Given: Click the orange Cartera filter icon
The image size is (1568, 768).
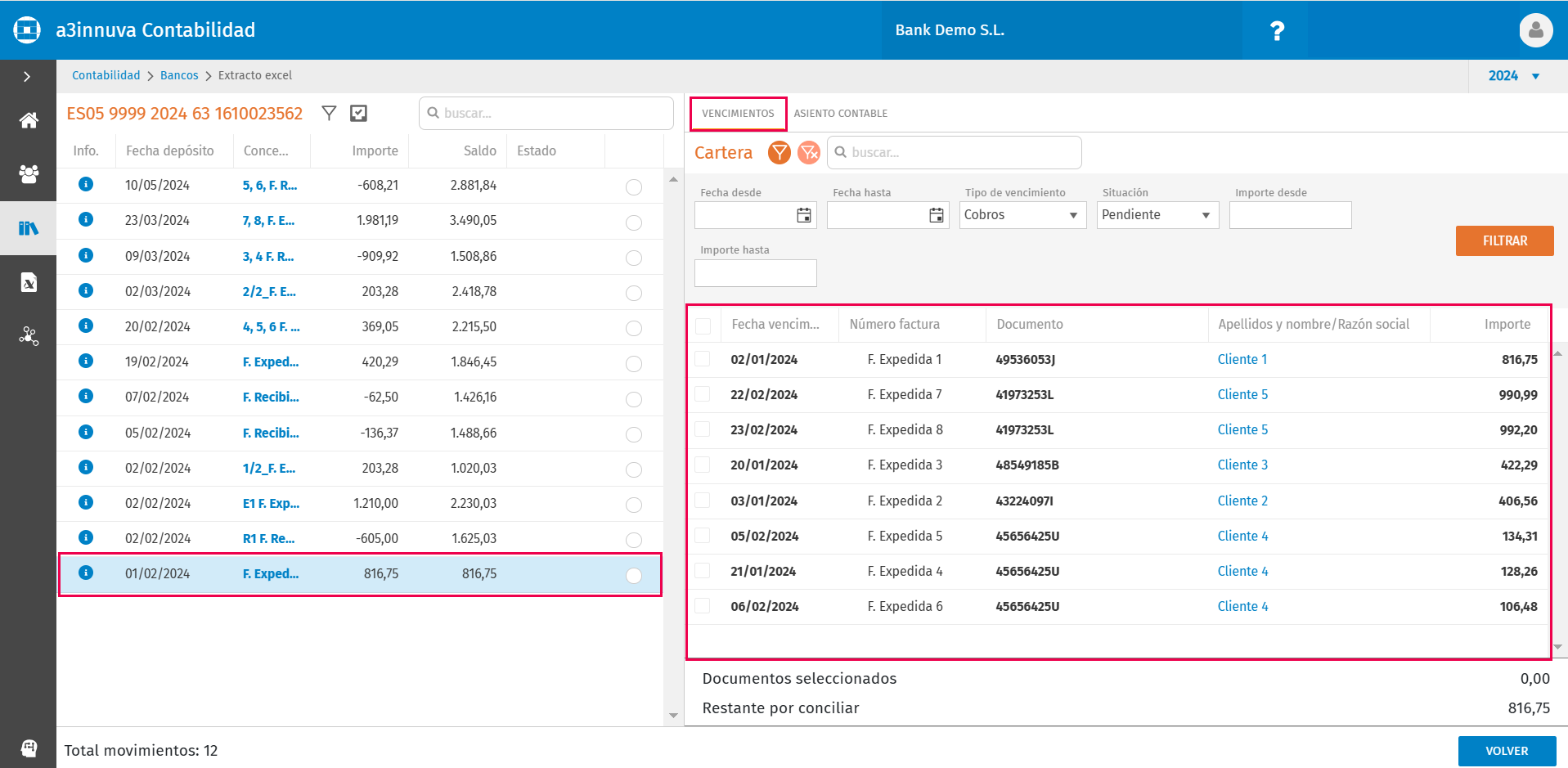Looking at the screenshot, I should tap(780, 152).
